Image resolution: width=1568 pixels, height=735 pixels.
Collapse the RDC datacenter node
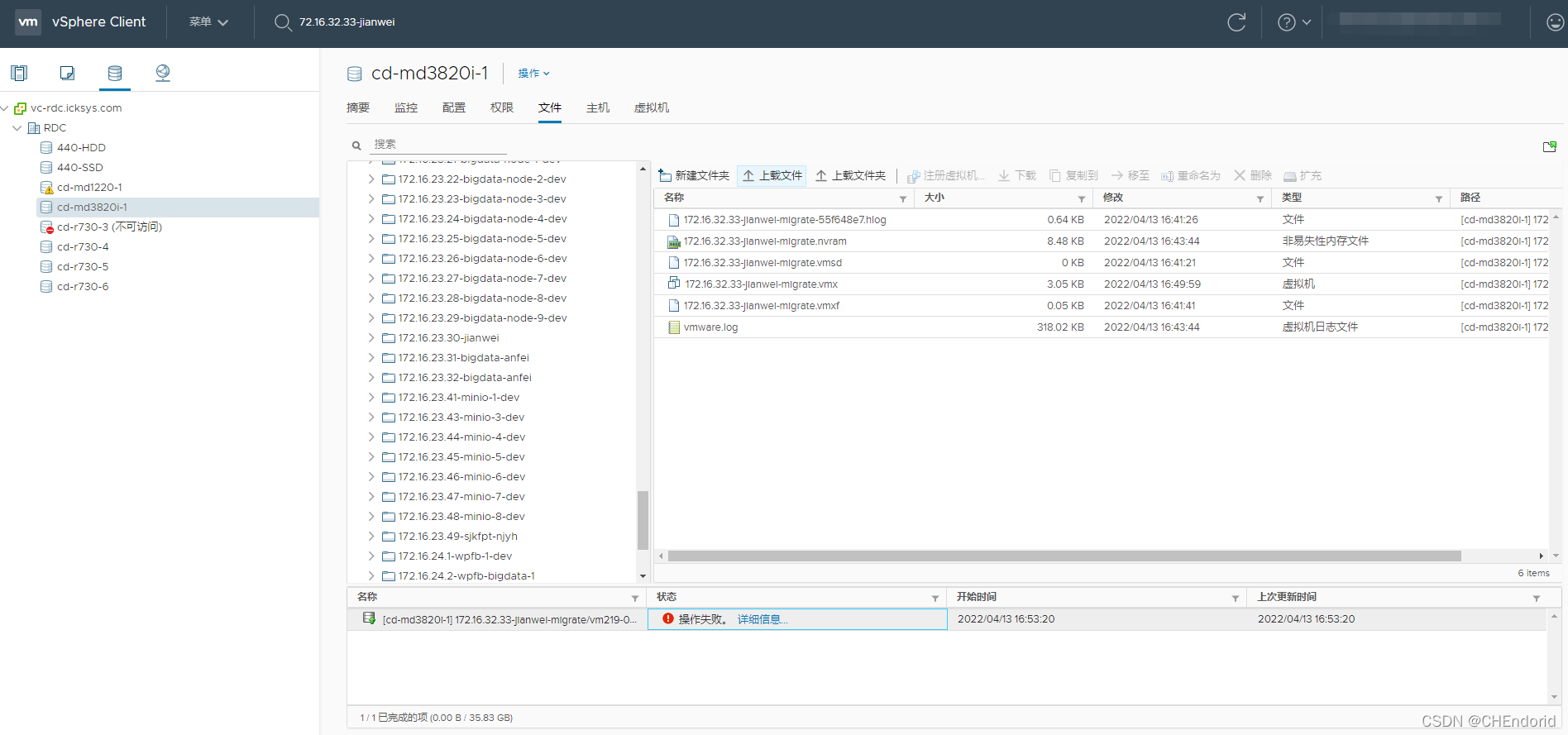[17, 128]
